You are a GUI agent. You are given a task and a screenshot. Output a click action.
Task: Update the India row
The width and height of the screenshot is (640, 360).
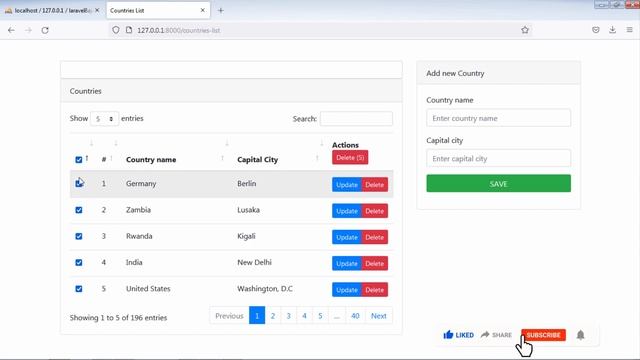click(x=347, y=264)
